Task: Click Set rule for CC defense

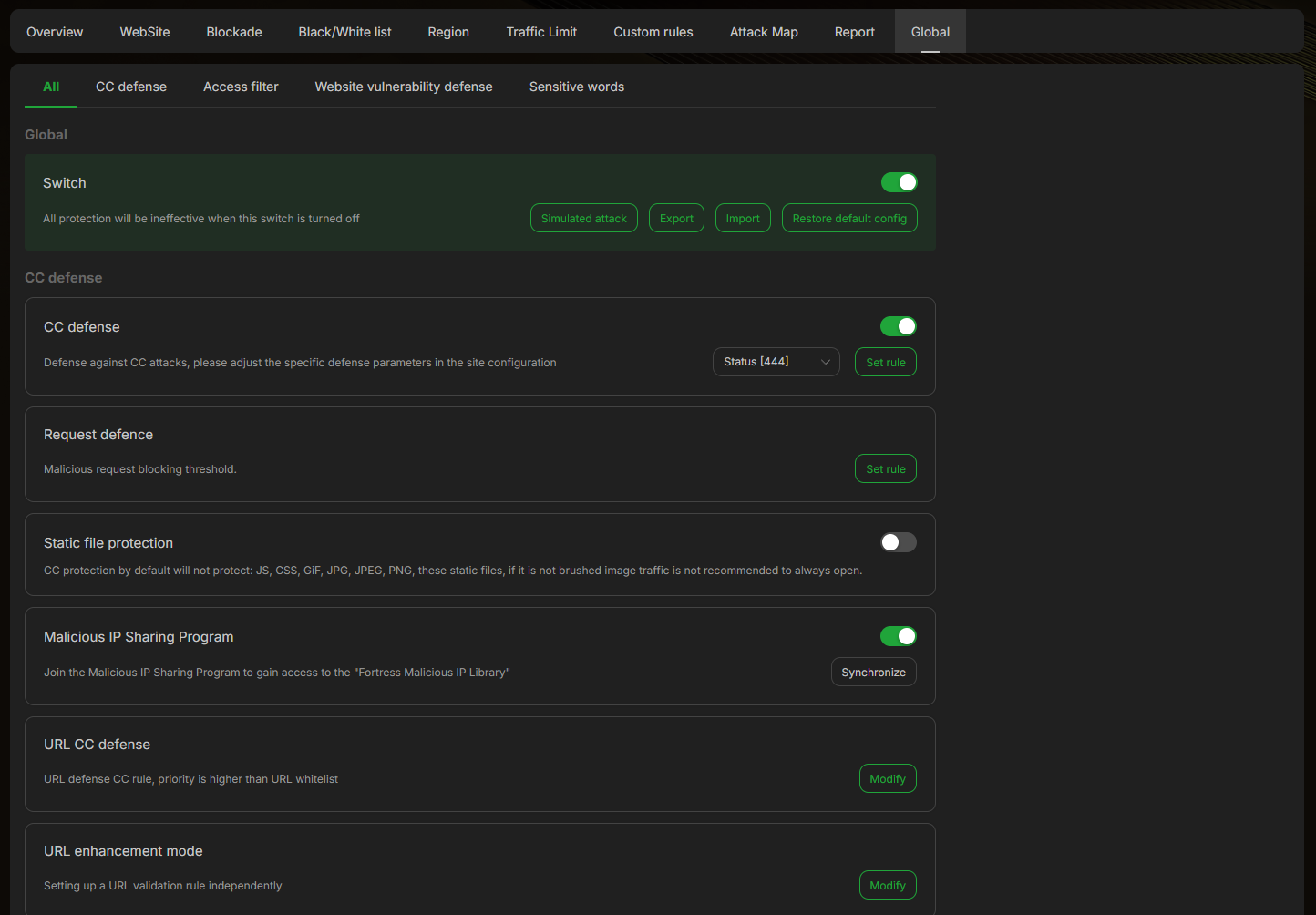Action: click(885, 362)
